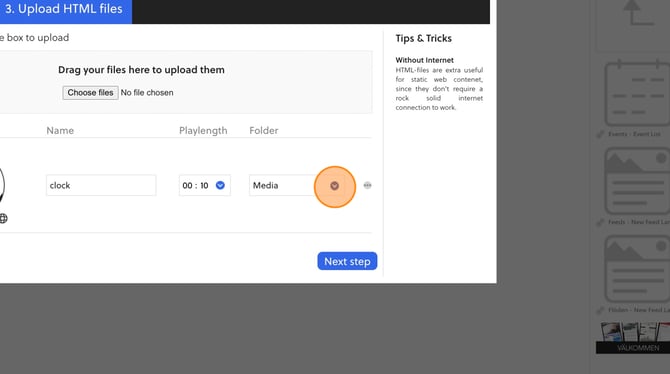Click the globe icon under the clock thumbnail
This screenshot has width=670, height=374.
3,218
